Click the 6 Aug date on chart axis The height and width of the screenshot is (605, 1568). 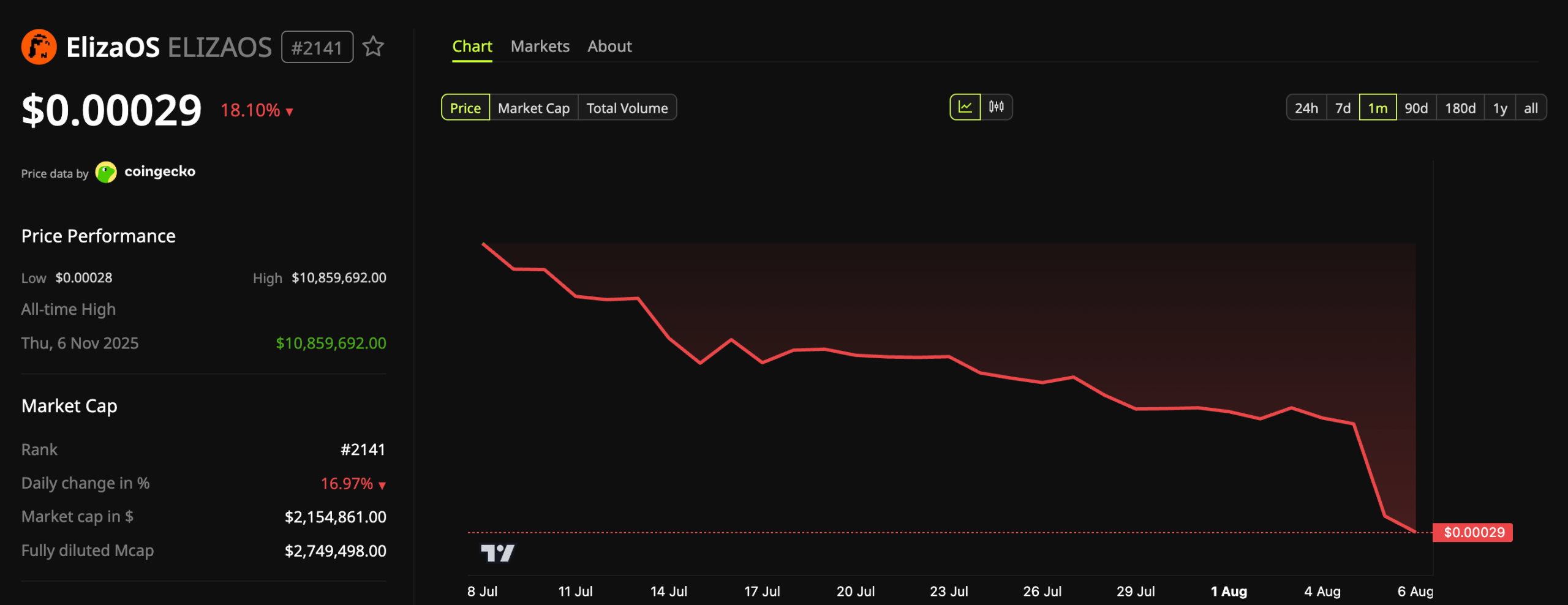pos(1415,592)
